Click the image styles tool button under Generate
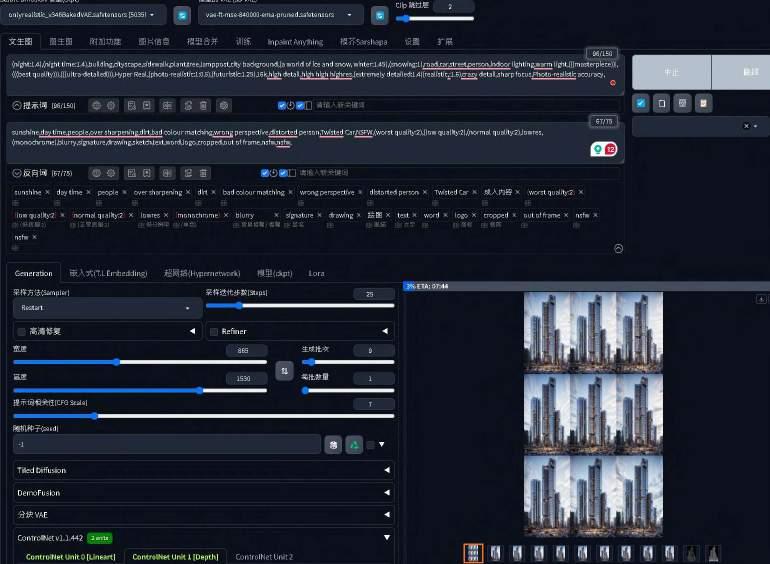This screenshot has width=770, height=564. [x=683, y=104]
